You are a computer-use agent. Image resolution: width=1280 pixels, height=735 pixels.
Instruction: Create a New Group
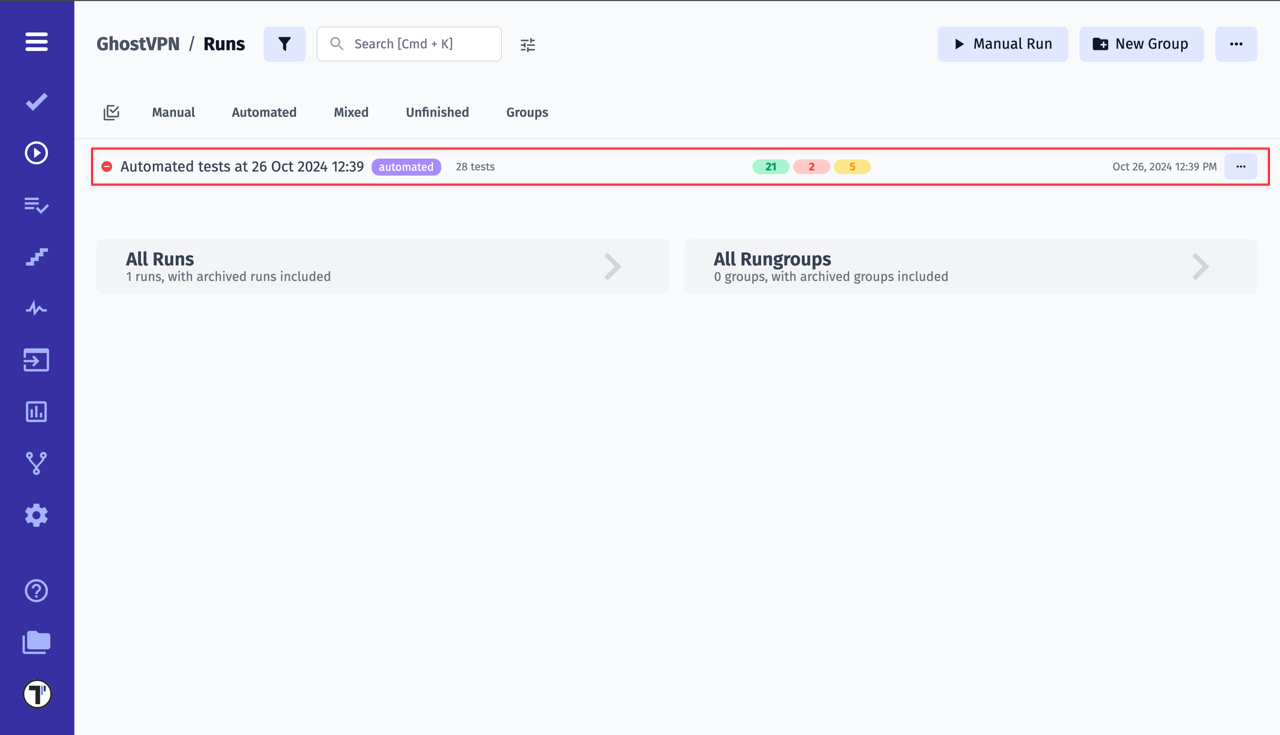(x=1141, y=44)
